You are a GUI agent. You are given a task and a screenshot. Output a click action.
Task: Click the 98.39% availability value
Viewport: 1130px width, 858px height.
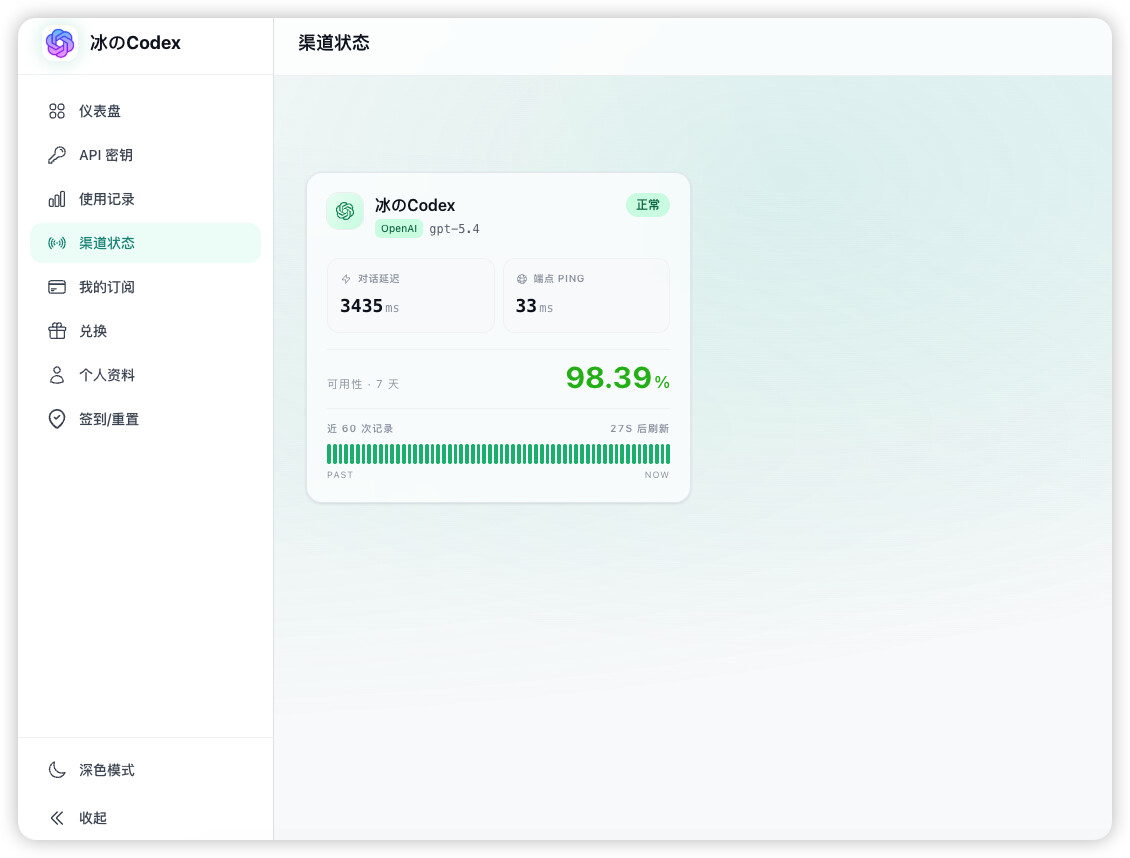pos(618,378)
